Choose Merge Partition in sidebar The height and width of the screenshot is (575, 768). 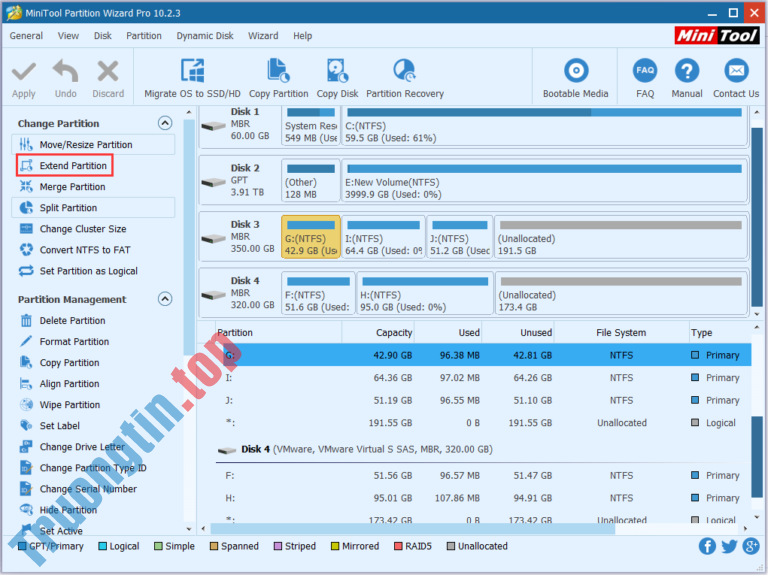(x=72, y=187)
